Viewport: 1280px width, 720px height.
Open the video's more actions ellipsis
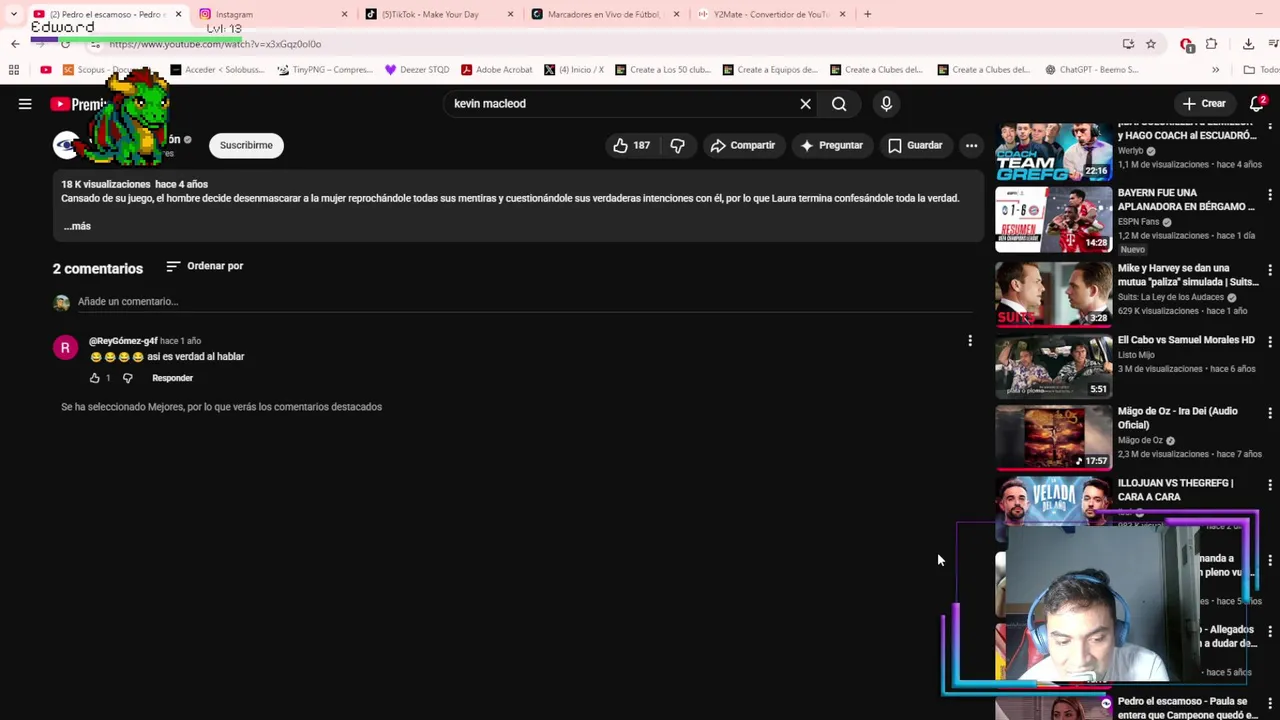point(971,145)
